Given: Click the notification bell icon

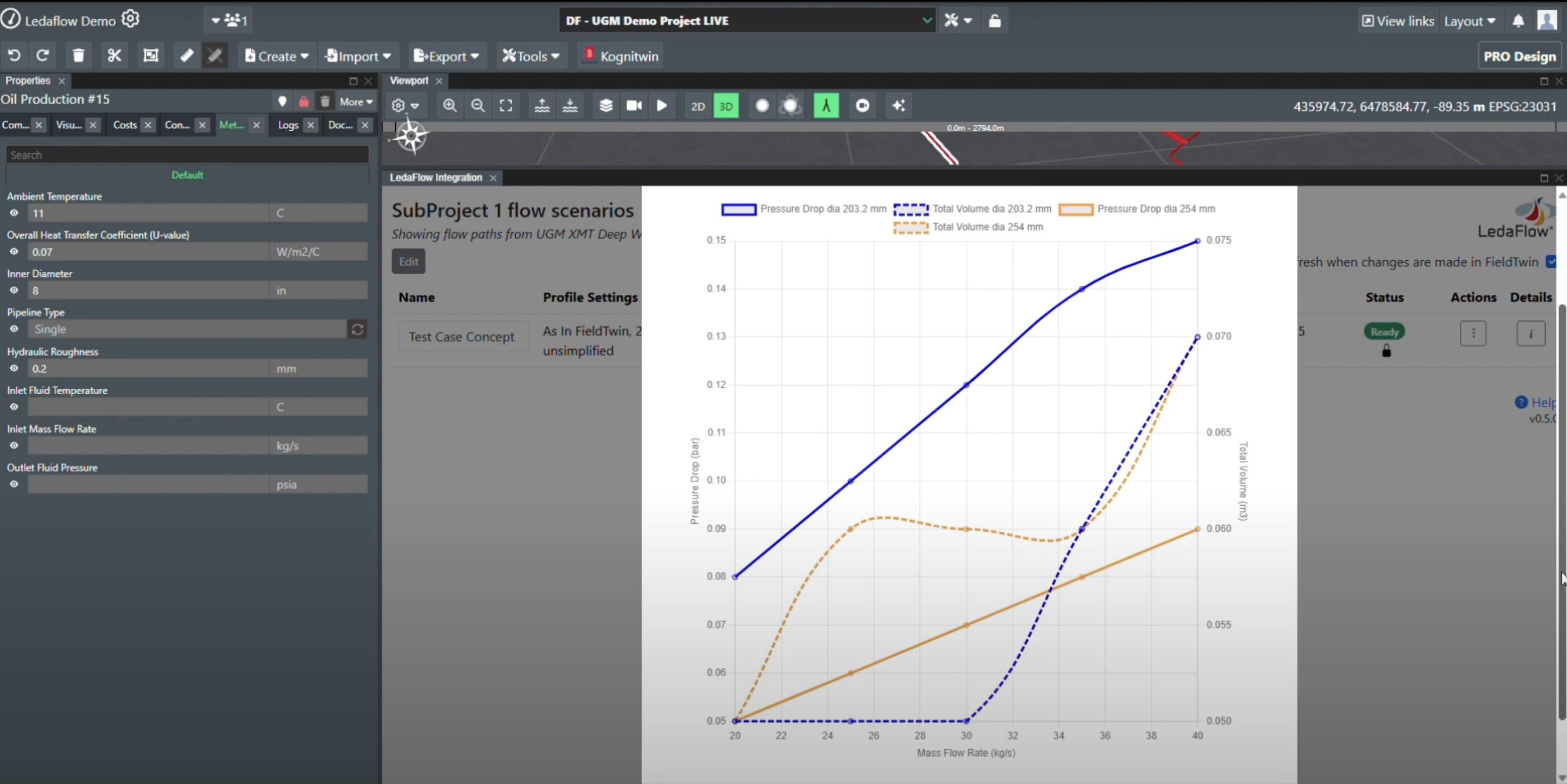Looking at the screenshot, I should (1518, 21).
